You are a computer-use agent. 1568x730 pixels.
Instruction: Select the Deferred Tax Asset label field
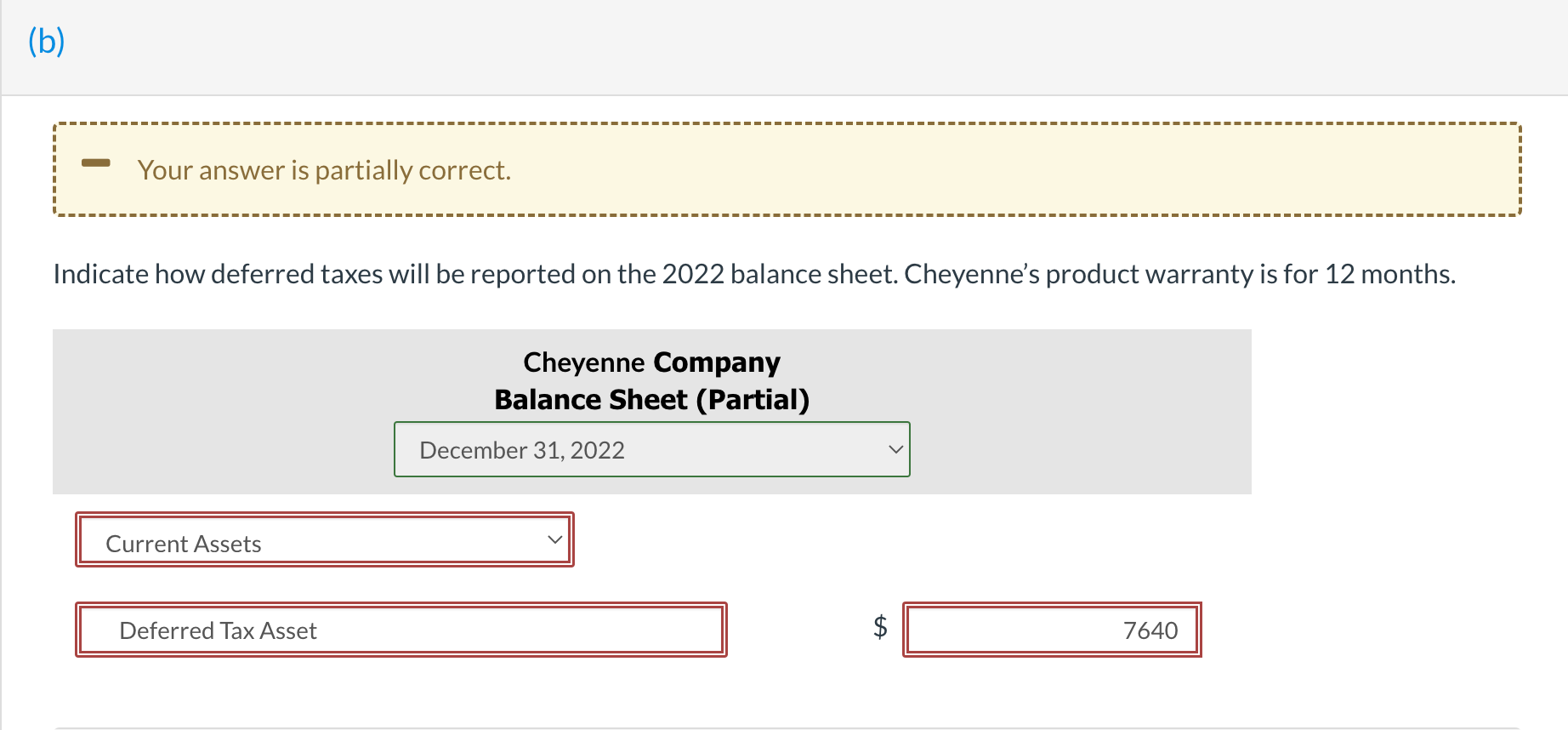401,630
